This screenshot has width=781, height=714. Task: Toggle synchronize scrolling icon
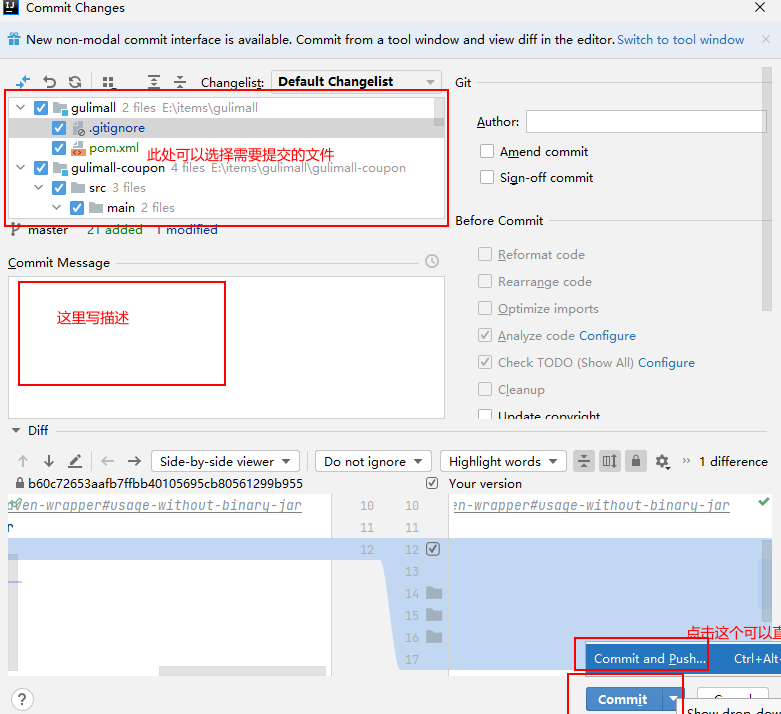click(x=610, y=461)
